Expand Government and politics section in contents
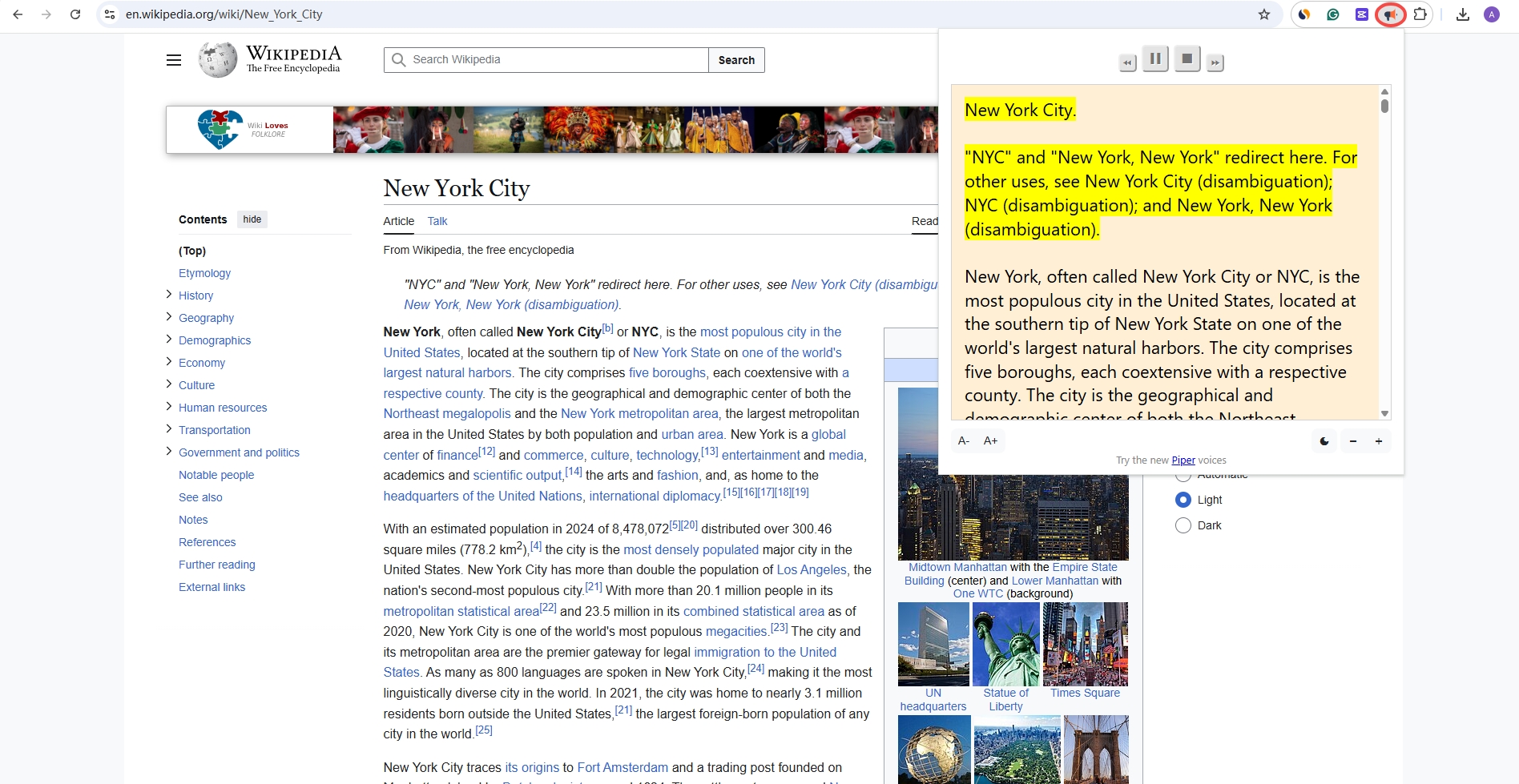Viewport: 1519px width, 784px height. click(169, 452)
